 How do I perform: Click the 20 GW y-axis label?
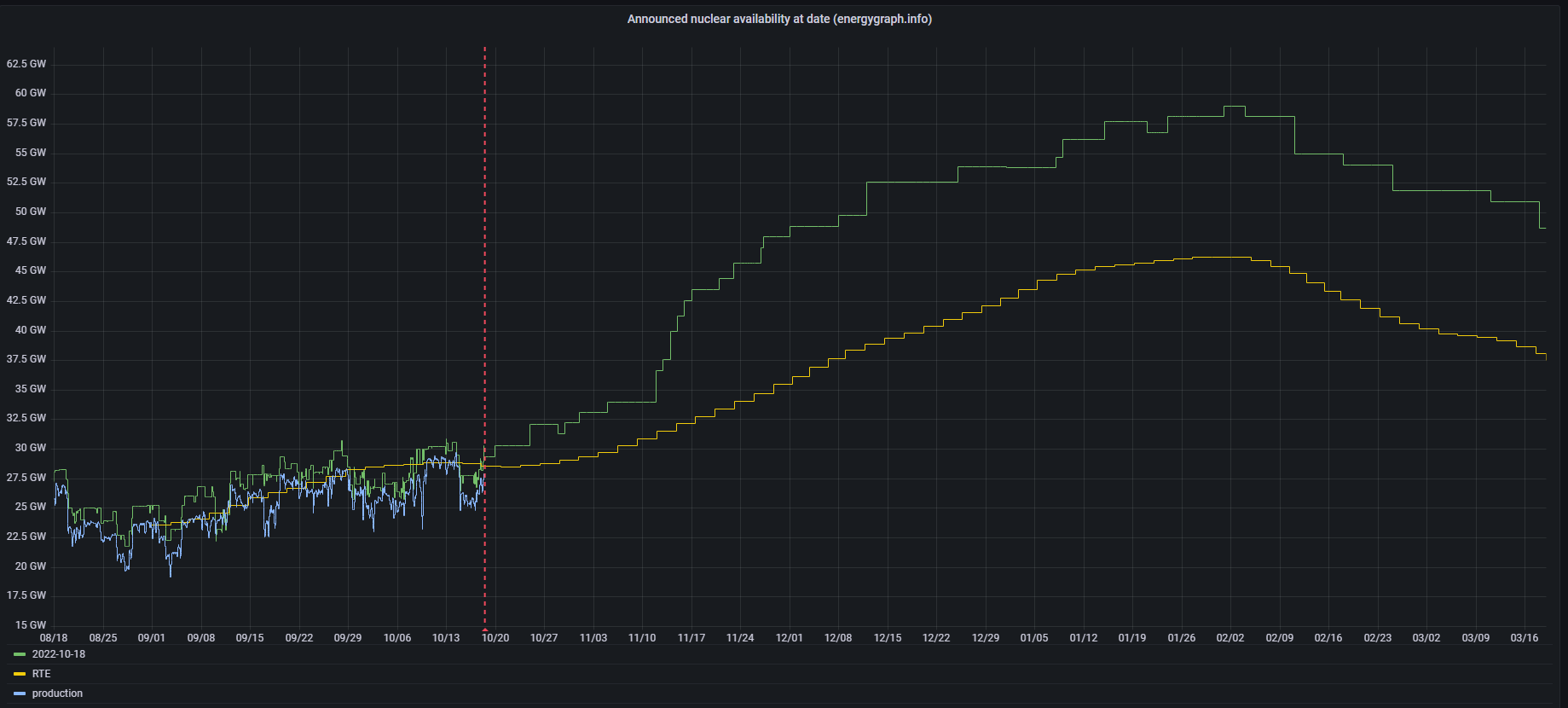tap(31, 566)
